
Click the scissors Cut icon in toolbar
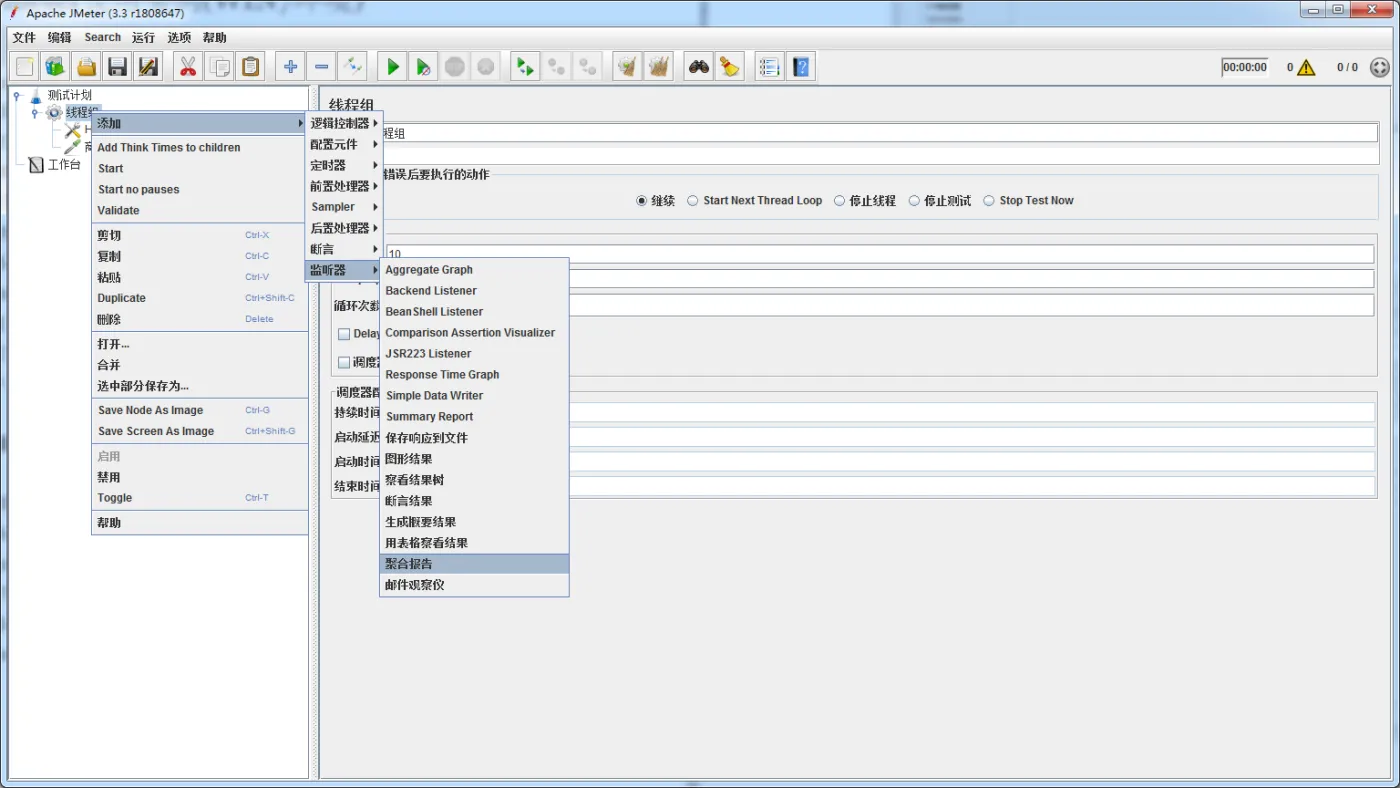(187, 67)
